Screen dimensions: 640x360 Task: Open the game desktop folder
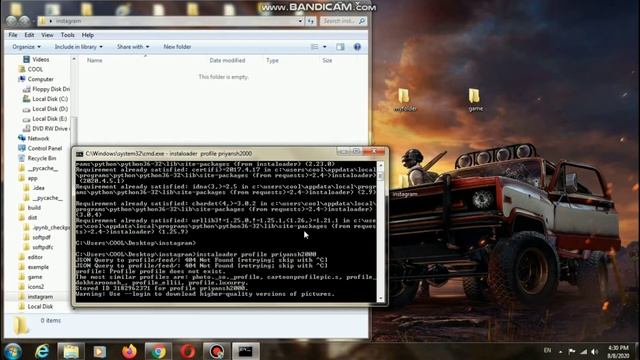tap(475, 100)
